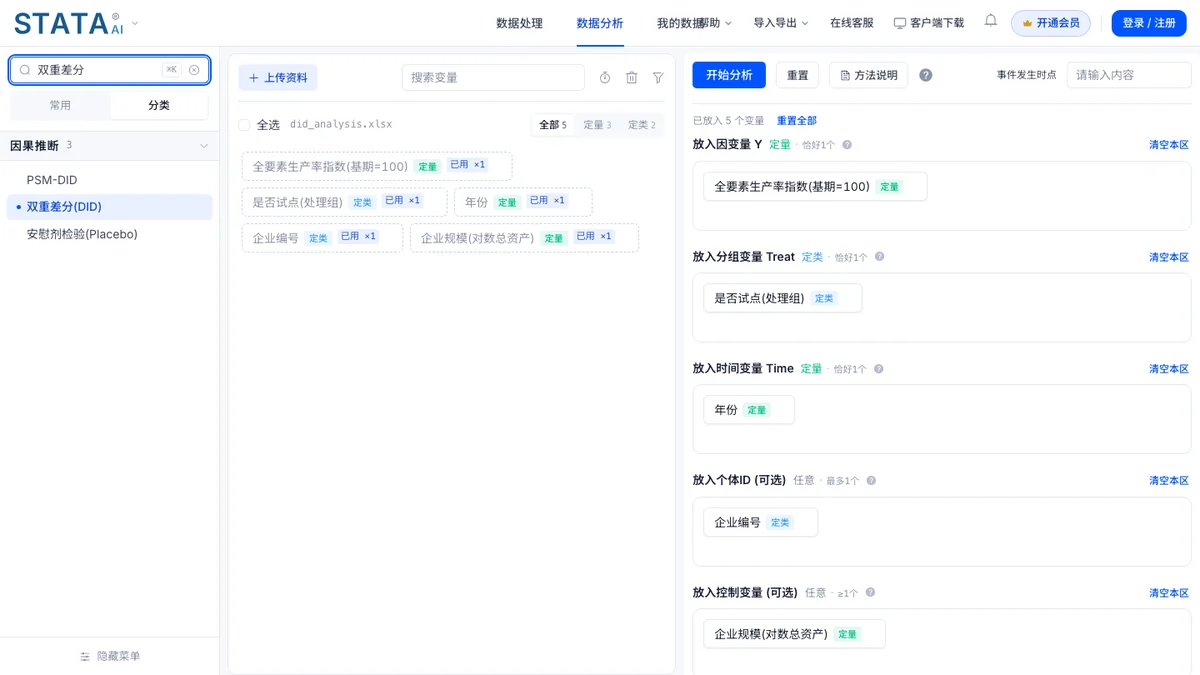The image size is (1200, 675).
Task: Clear the 时间变量 Time zone via 清空本区
Action: coord(1169,369)
